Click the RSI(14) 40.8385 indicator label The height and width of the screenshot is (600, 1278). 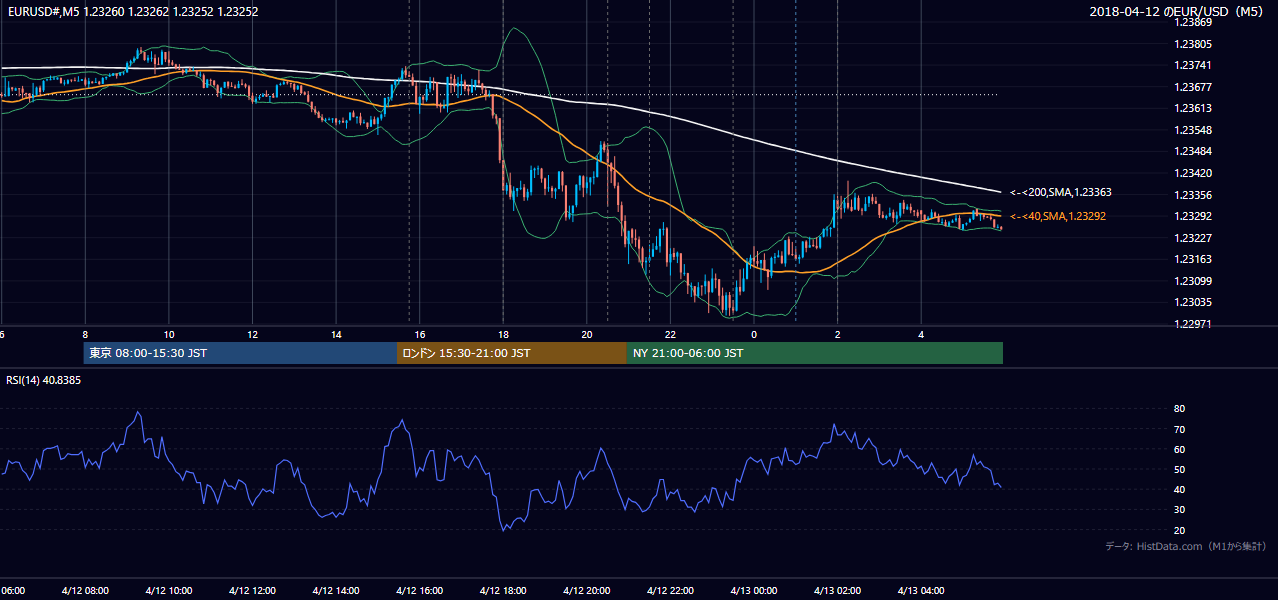click(x=44, y=380)
